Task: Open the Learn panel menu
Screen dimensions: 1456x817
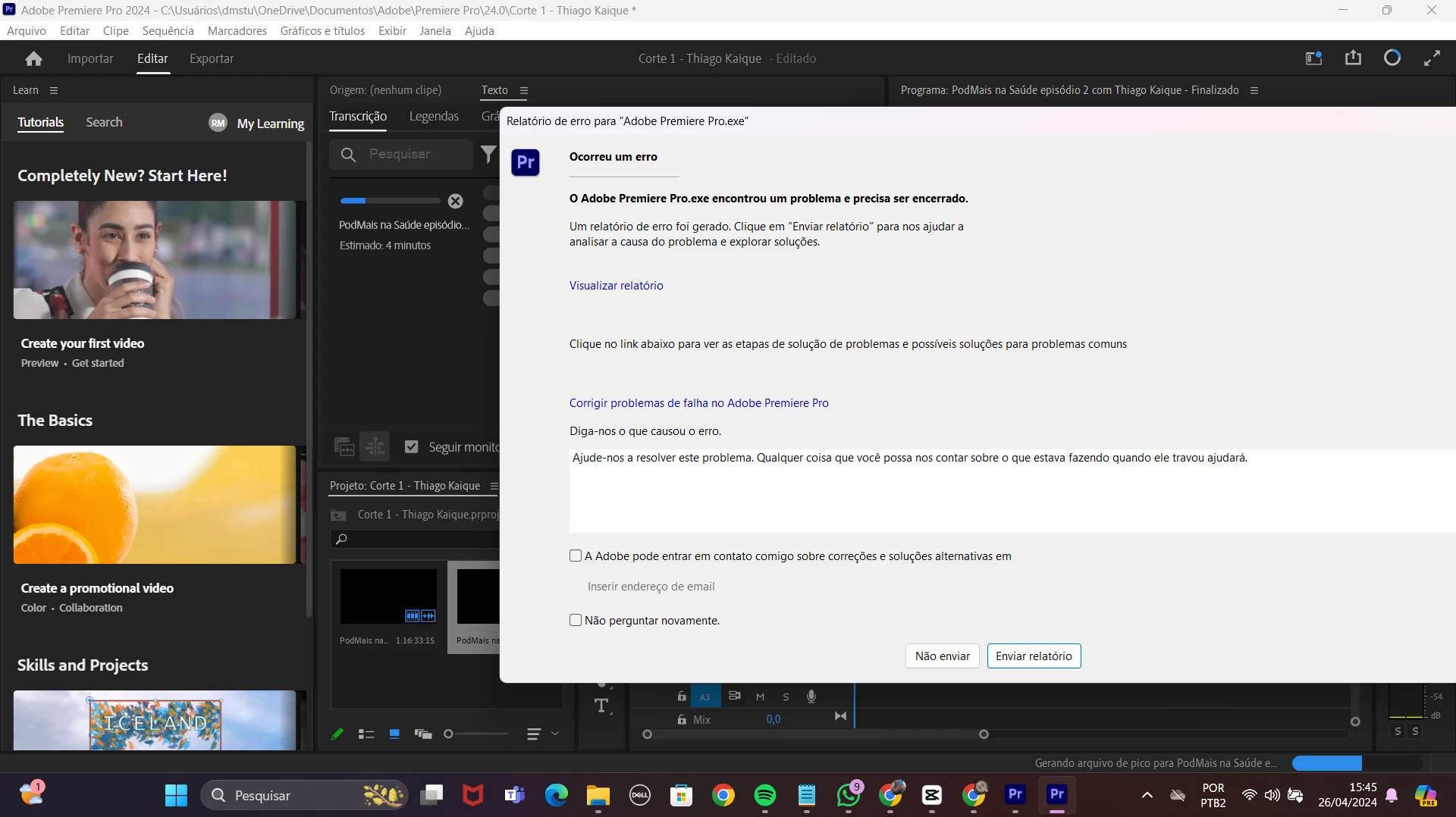Action: pyautogui.click(x=54, y=90)
